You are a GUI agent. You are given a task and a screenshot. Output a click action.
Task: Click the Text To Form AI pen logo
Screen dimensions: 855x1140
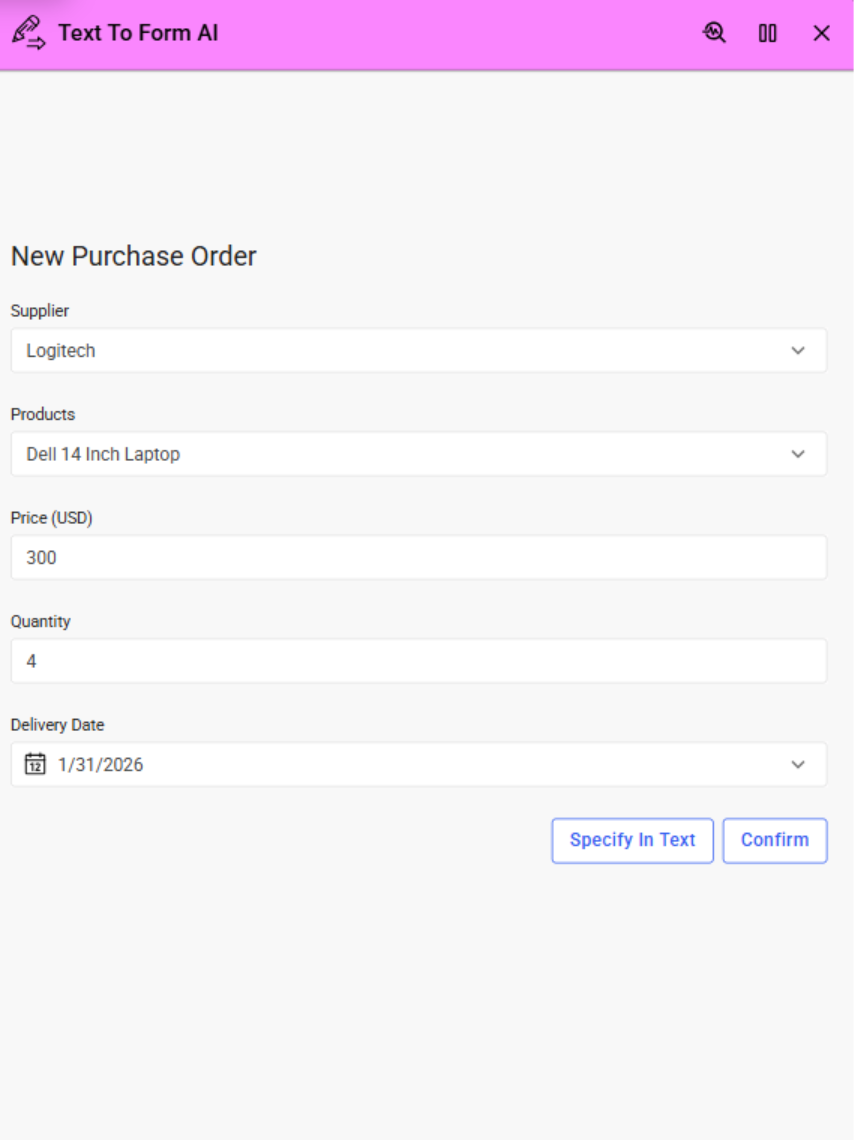click(28, 33)
